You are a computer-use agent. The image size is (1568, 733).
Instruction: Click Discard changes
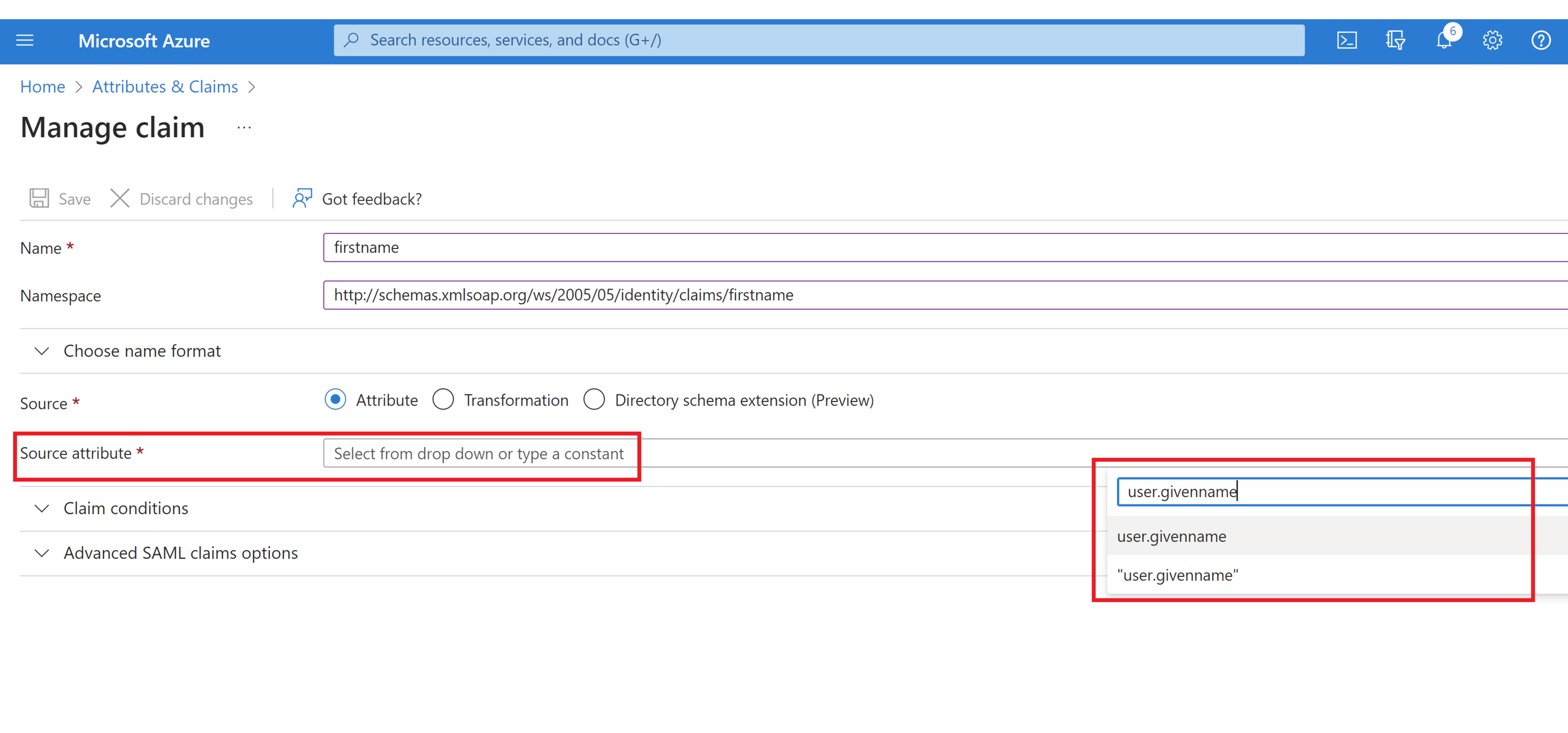pos(182,199)
